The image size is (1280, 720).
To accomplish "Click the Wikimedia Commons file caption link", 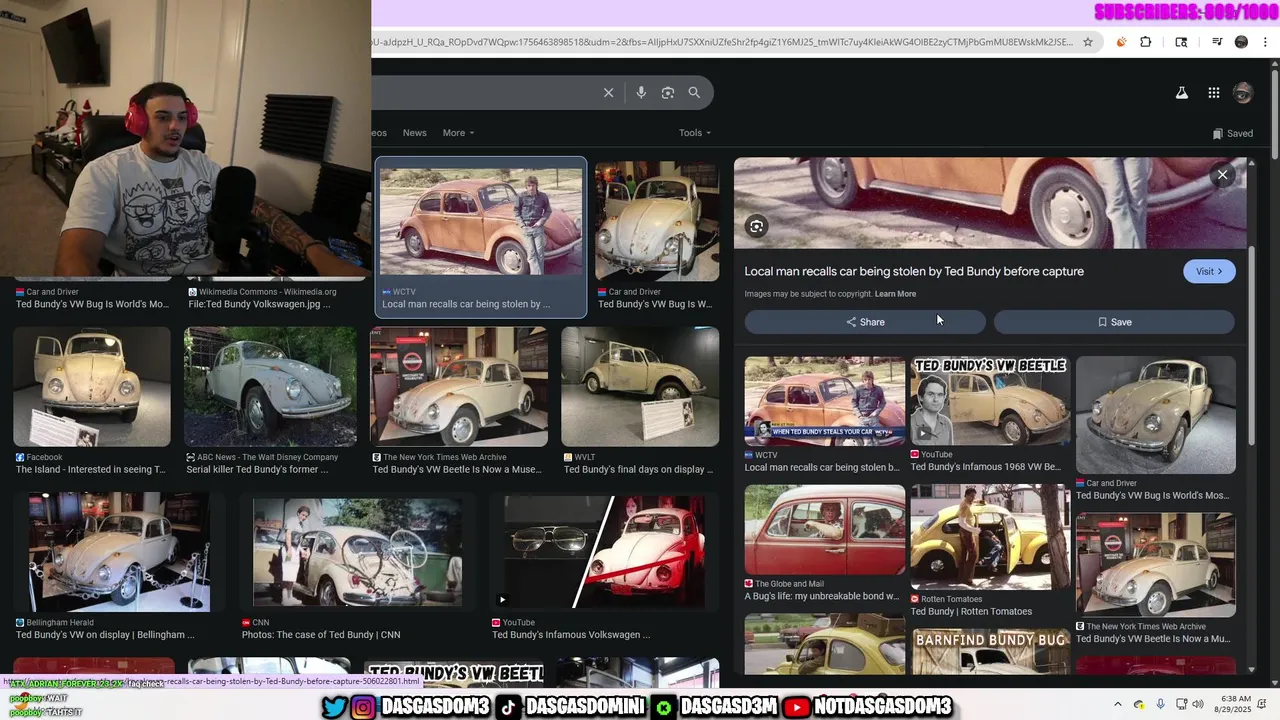I will pyautogui.click(x=259, y=304).
